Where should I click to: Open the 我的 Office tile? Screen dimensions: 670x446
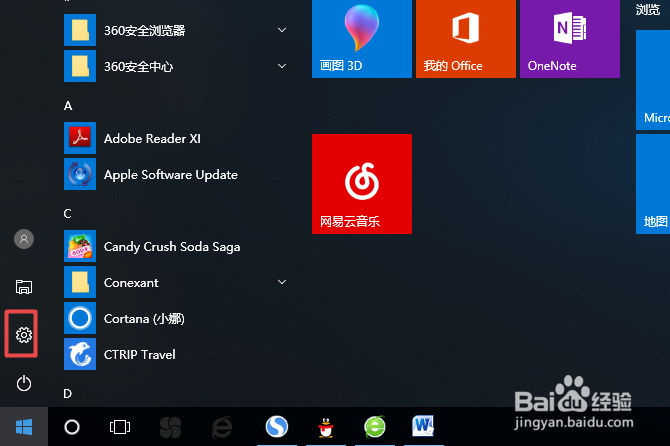coord(466,39)
